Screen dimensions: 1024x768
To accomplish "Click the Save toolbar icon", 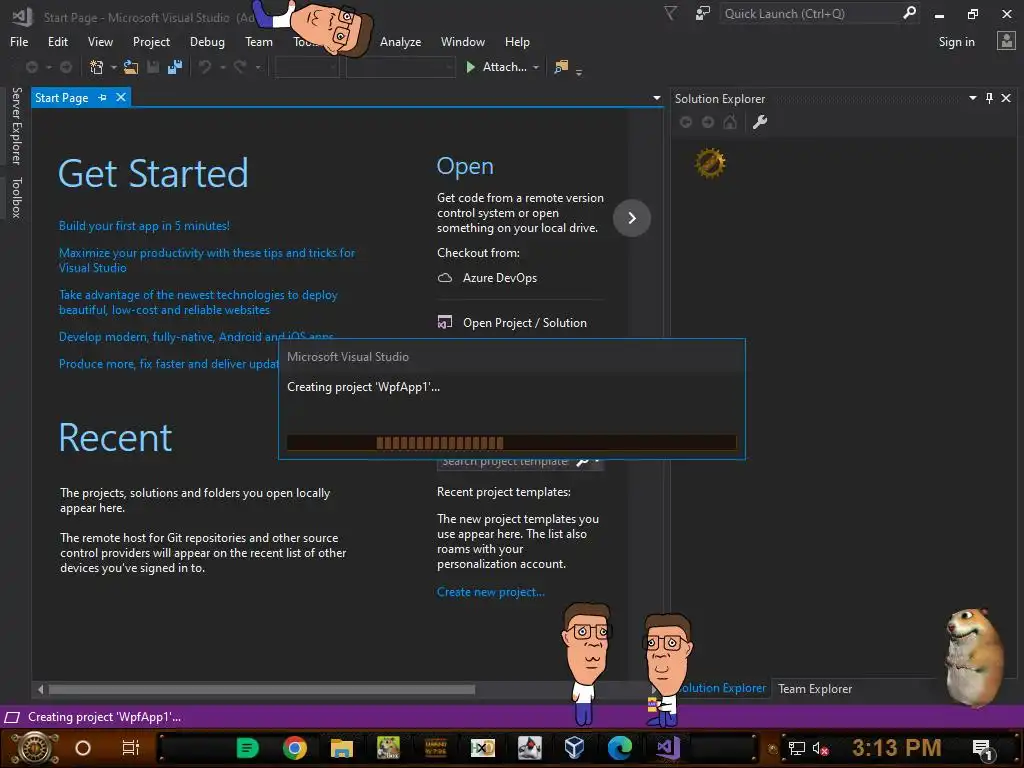I will 153,67.
